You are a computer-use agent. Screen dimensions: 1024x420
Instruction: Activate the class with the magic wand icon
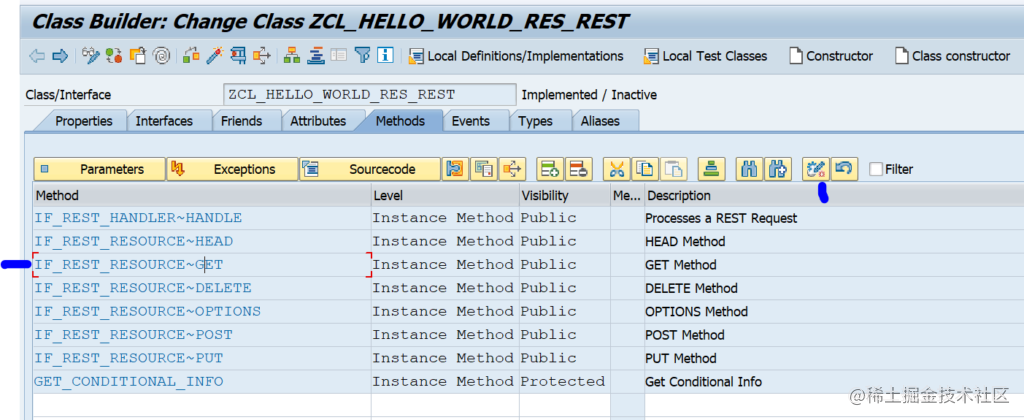coord(215,56)
